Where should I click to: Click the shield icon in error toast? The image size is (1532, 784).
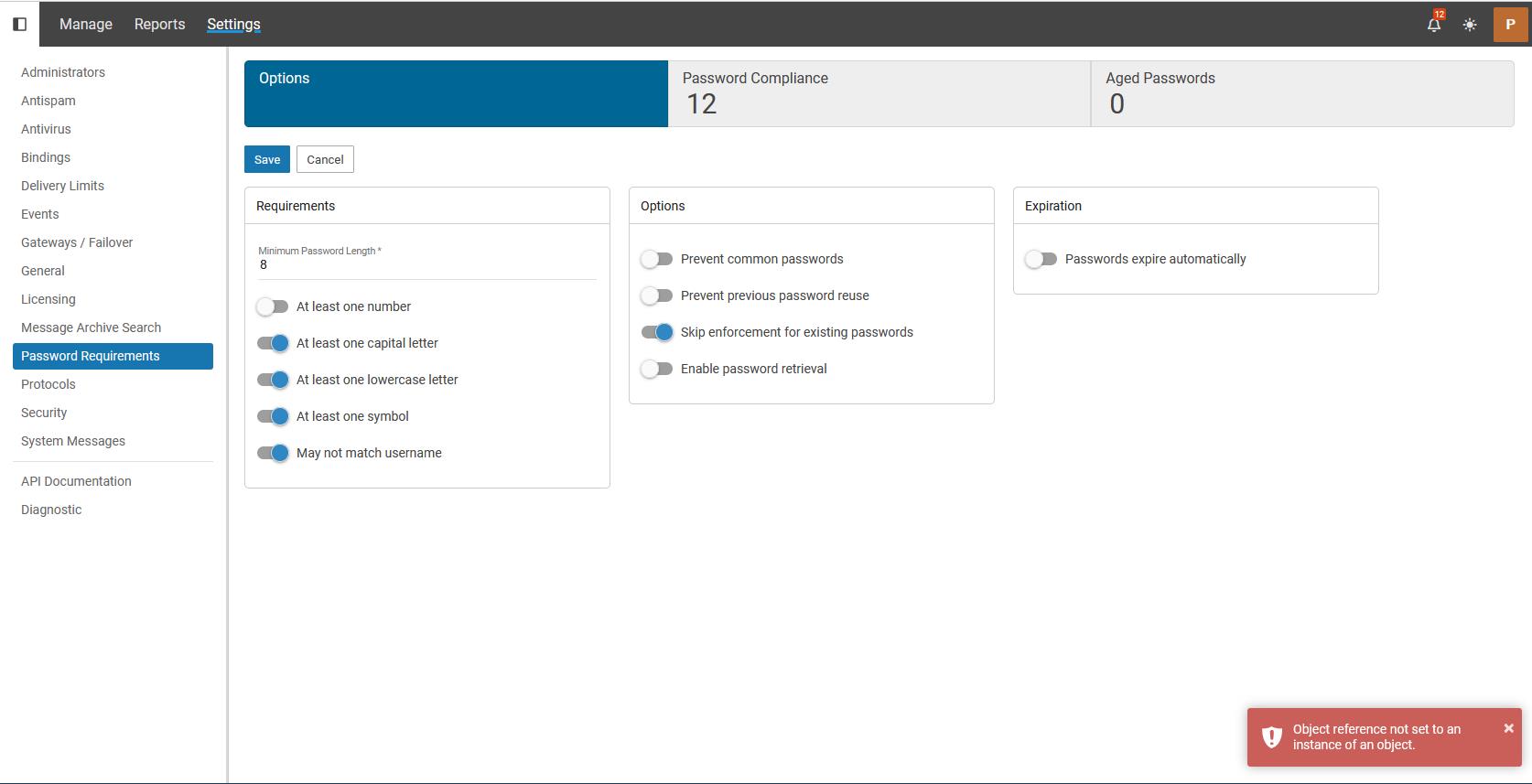click(1271, 737)
